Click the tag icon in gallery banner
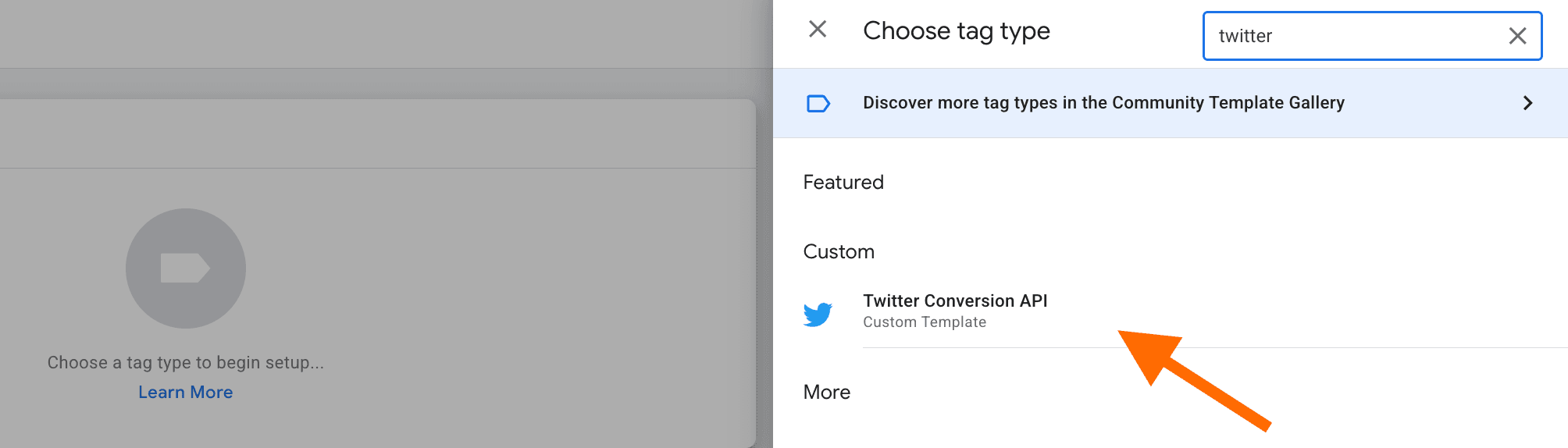The width and height of the screenshot is (1568, 448). click(818, 103)
